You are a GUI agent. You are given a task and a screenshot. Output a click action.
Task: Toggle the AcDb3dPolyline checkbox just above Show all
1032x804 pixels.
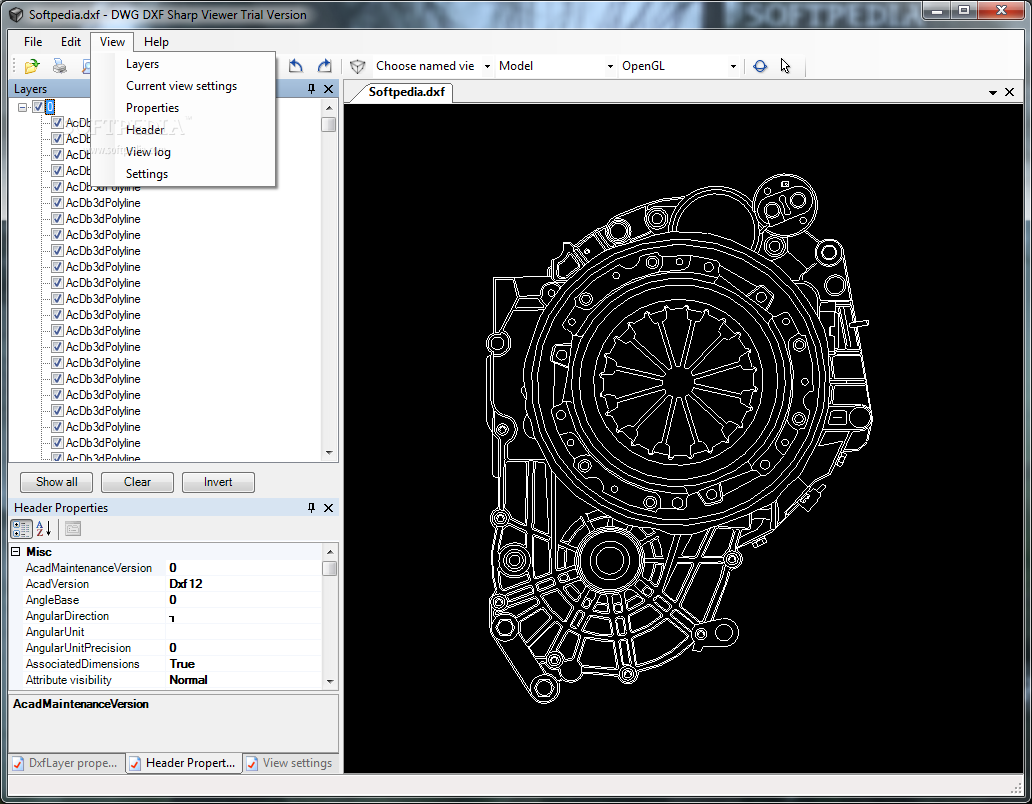tap(57, 458)
